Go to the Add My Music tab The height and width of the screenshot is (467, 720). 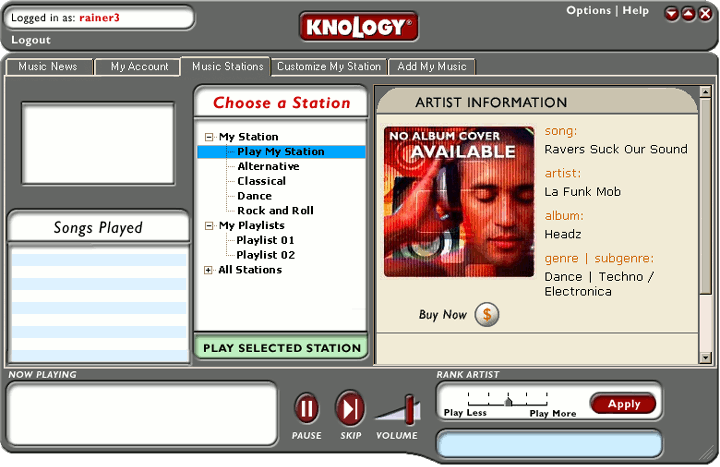point(432,67)
